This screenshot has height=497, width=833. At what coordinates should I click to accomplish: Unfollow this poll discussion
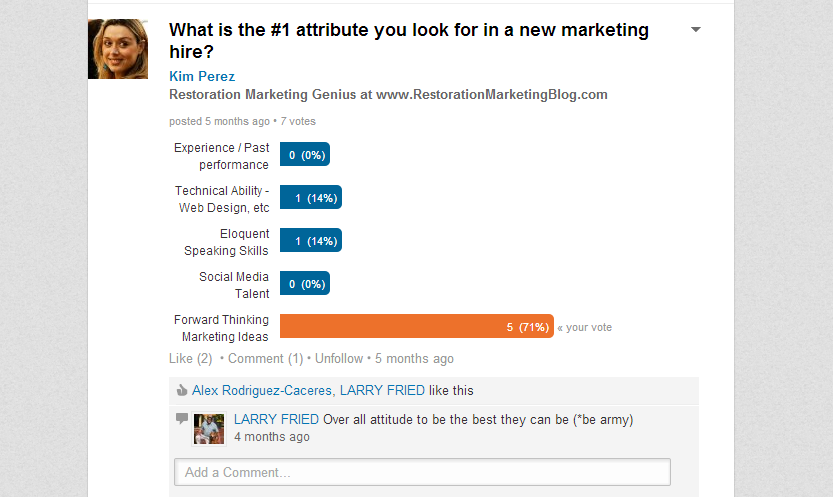click(x=339, y=359)
